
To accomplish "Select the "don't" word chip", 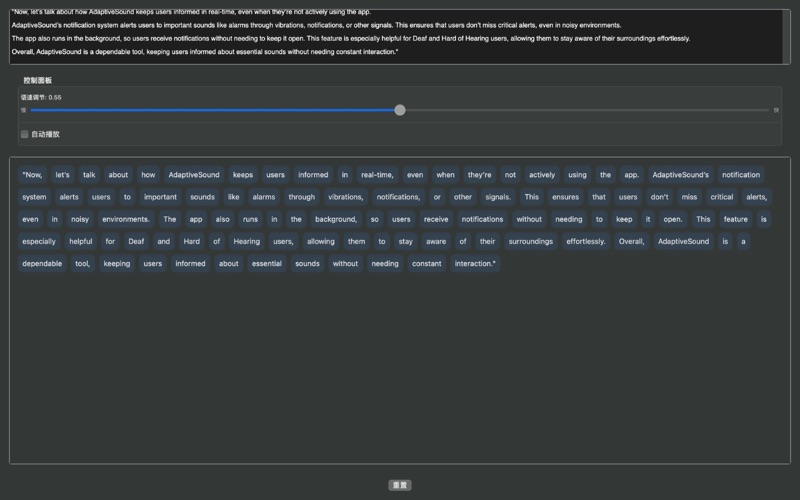I will pos(659,197).
